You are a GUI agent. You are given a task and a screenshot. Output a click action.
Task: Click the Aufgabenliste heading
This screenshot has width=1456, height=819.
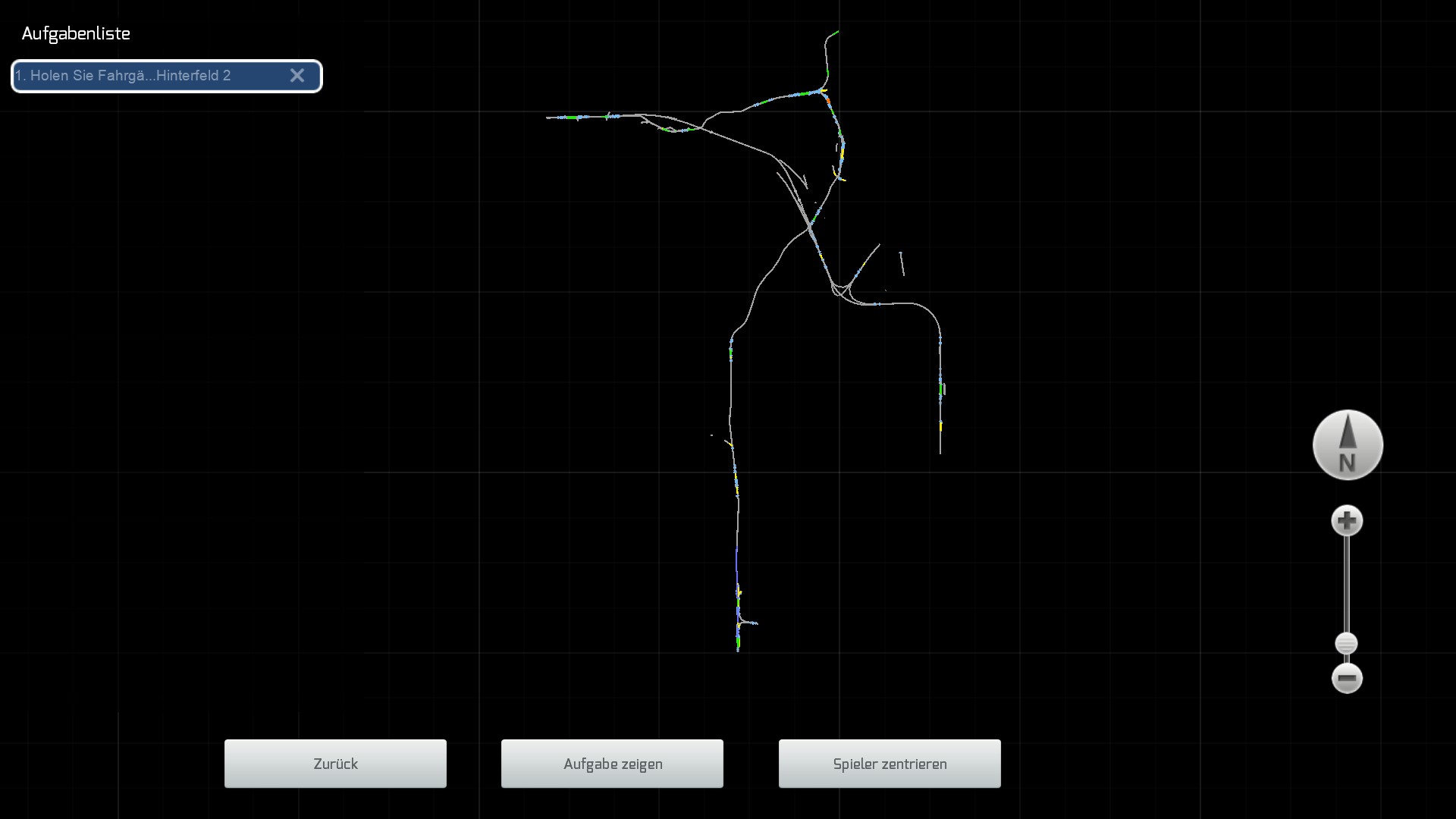point(76,34)
